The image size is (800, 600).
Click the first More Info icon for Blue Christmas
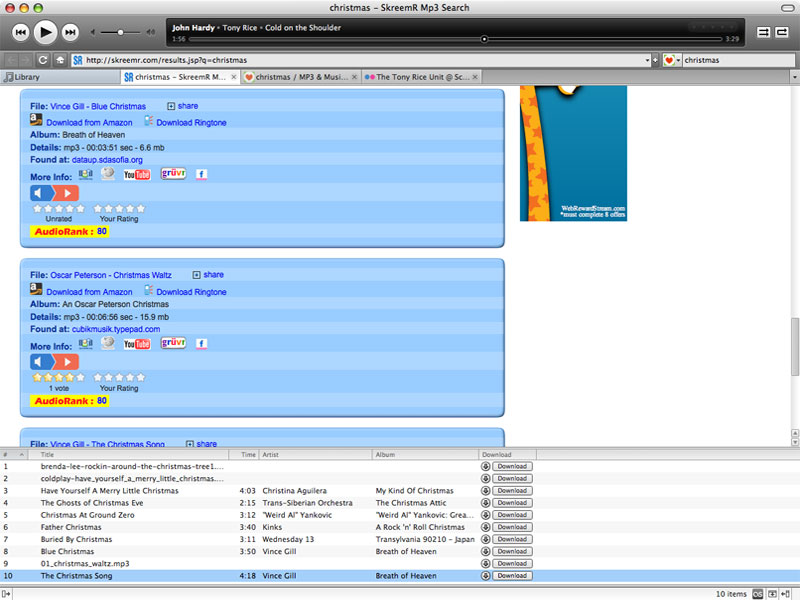click(86, 174)
